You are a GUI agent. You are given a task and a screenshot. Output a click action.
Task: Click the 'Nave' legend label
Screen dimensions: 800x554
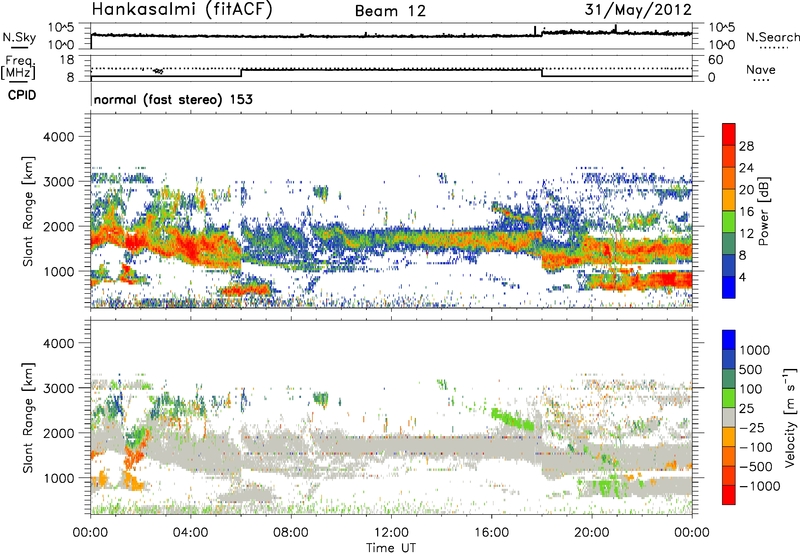(761, 70)
